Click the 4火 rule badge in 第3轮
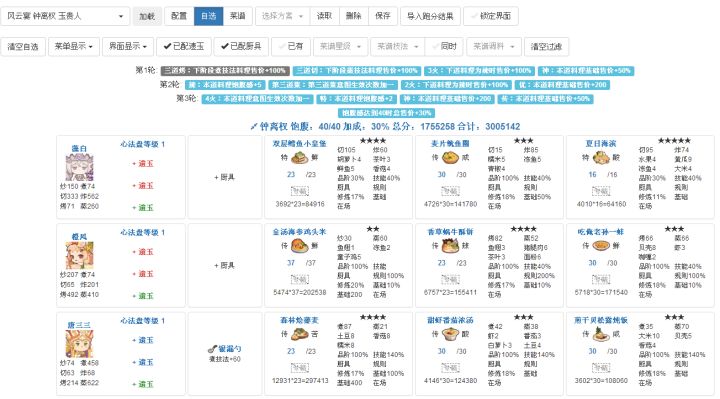This screenshot has height=399, width=720. tap(257, 99)
